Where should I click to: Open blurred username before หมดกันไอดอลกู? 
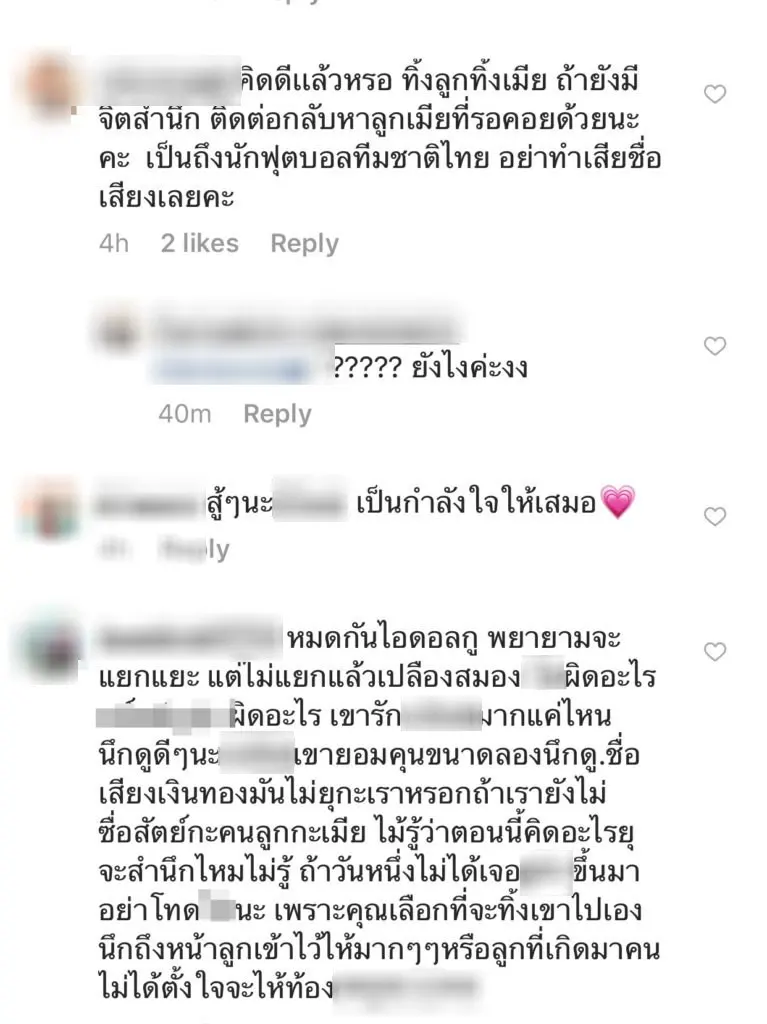(189, 637)
